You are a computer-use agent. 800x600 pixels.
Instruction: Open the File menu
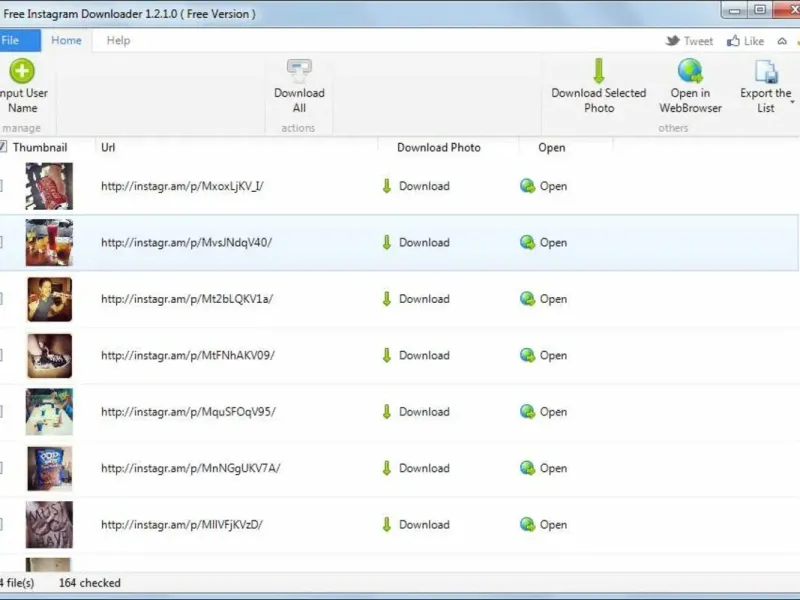click(x=19, y=40)
